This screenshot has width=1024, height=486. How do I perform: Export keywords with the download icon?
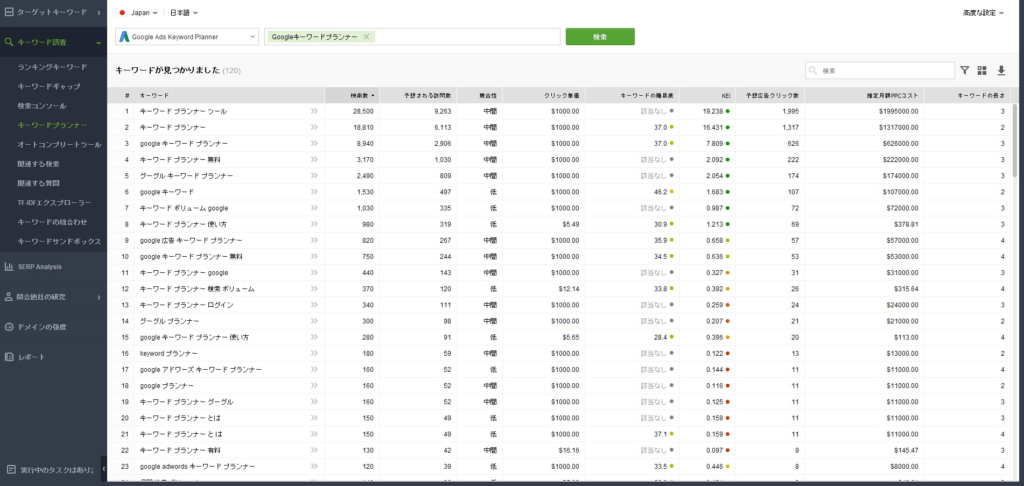tap(1001, 71)
